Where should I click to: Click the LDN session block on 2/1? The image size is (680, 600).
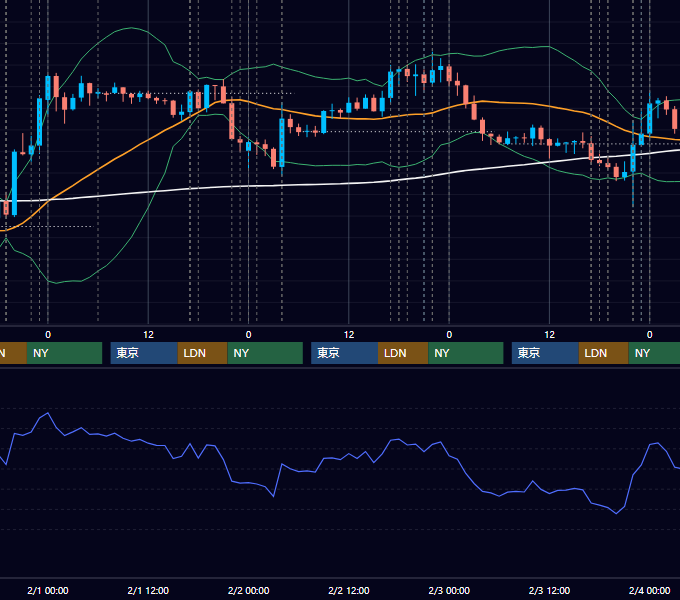[203, 353]
